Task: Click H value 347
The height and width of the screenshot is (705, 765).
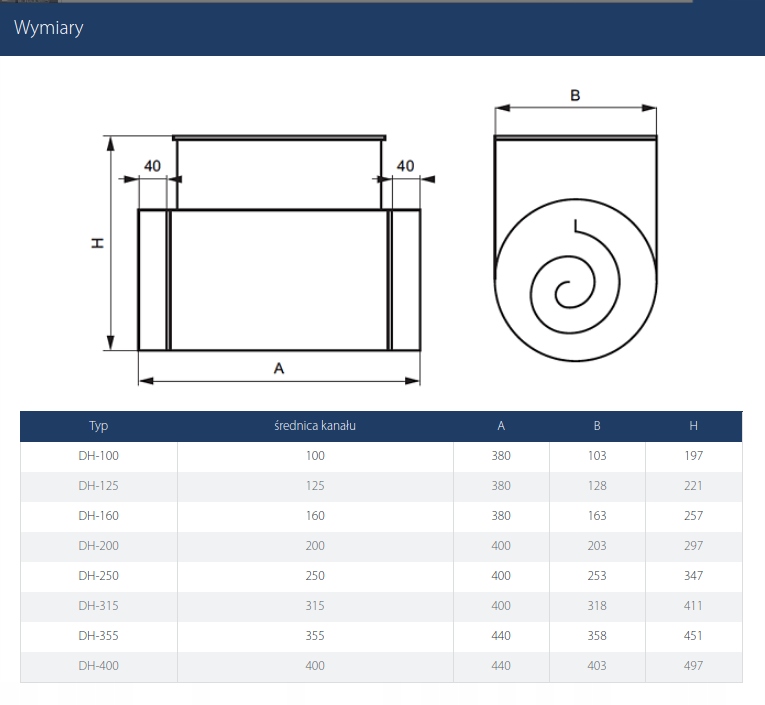Action: click(x=693, y=576)
